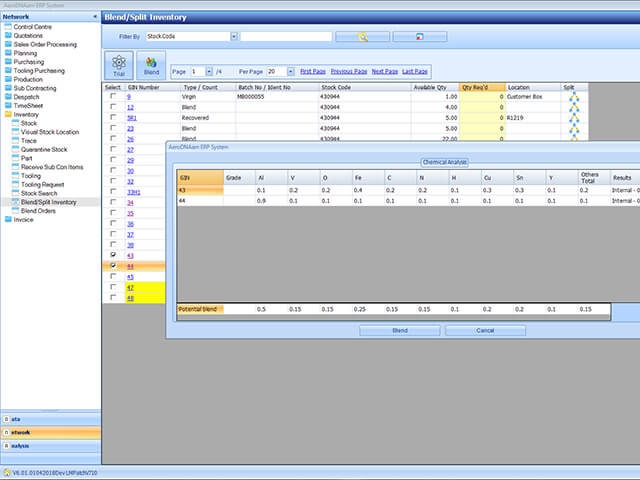Click the Next Page link
The width and height of the screenshot is (640, 480).
tap(384, 71)
